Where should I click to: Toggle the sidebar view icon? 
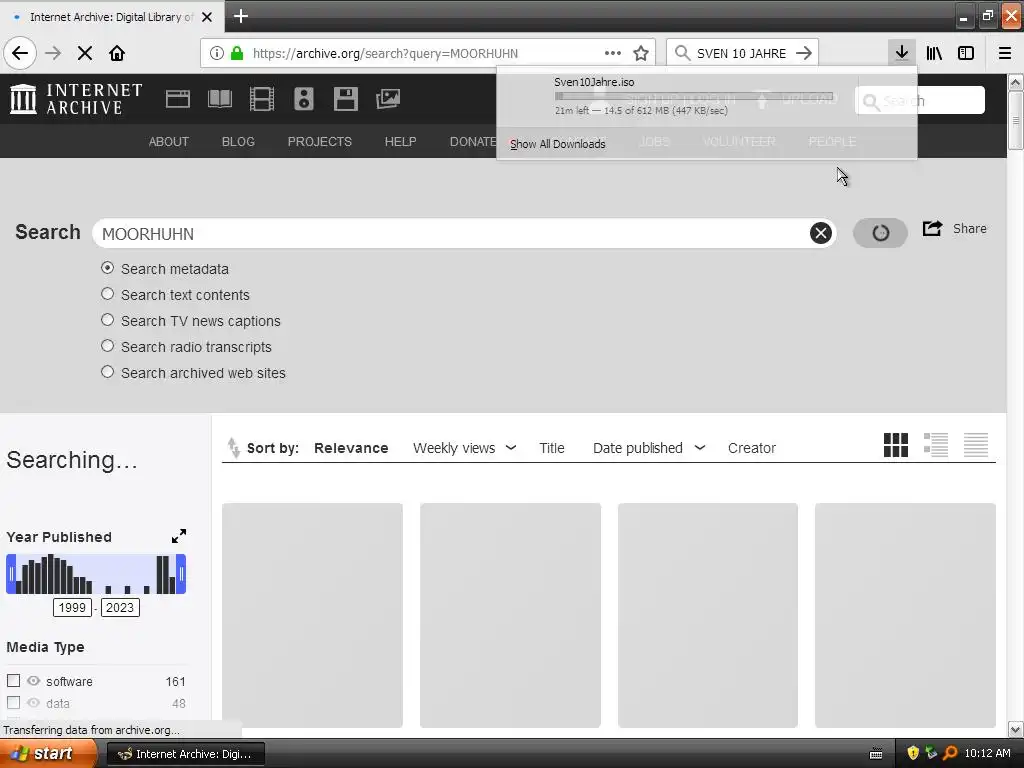coord(966,53)
